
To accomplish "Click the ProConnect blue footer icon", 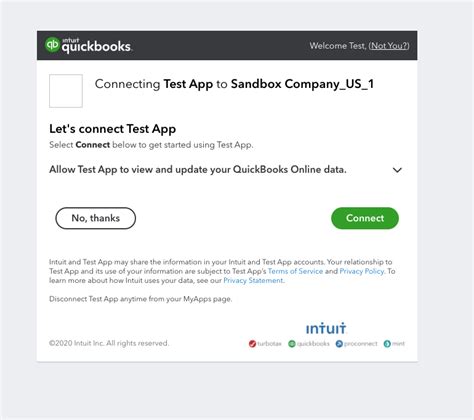I will coord(339,344).
